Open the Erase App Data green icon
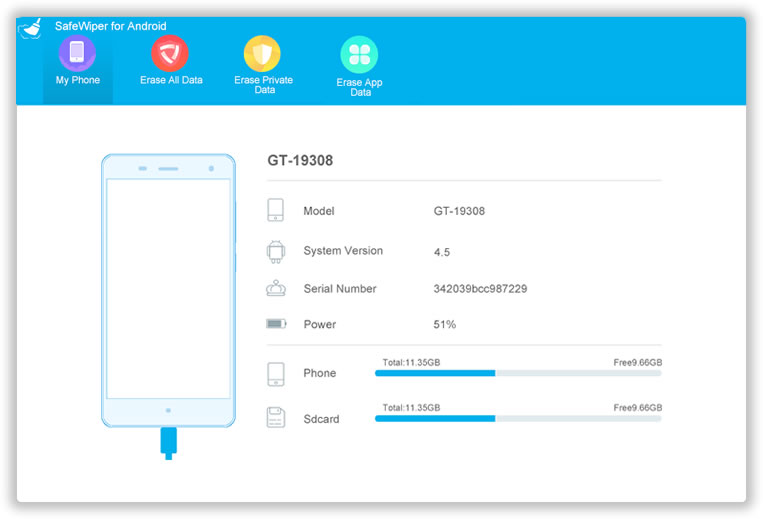The image size is (763, 519). (x=359, y=54)
